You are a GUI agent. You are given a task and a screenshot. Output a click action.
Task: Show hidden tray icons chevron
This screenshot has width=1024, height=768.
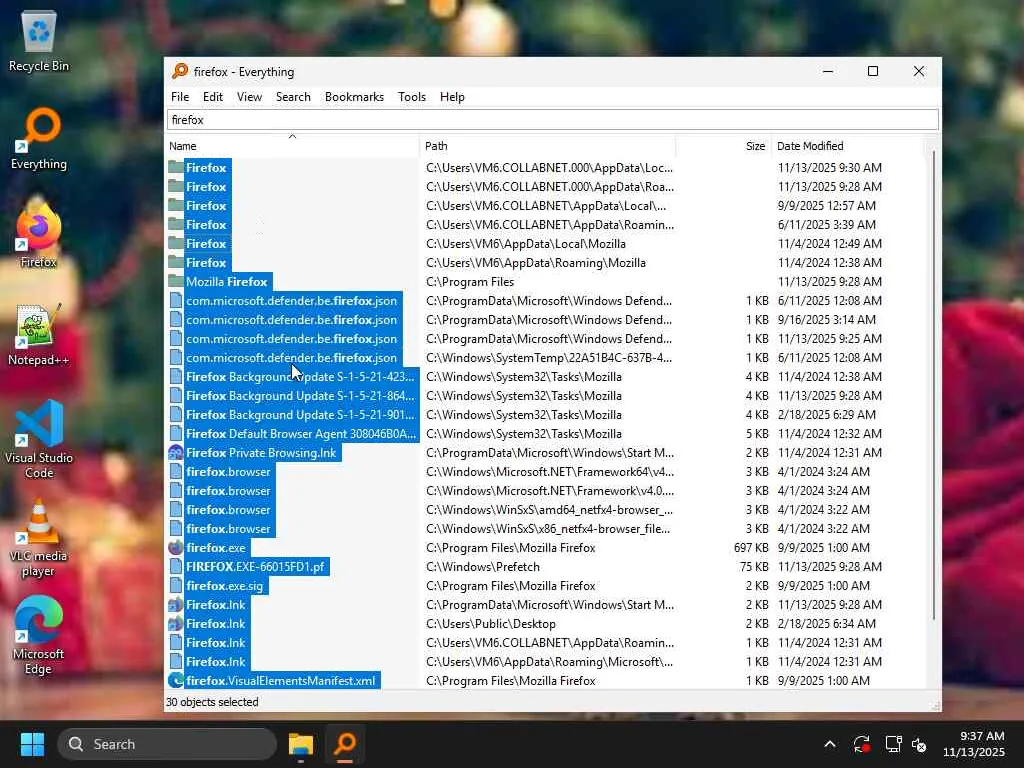point(830,744)
